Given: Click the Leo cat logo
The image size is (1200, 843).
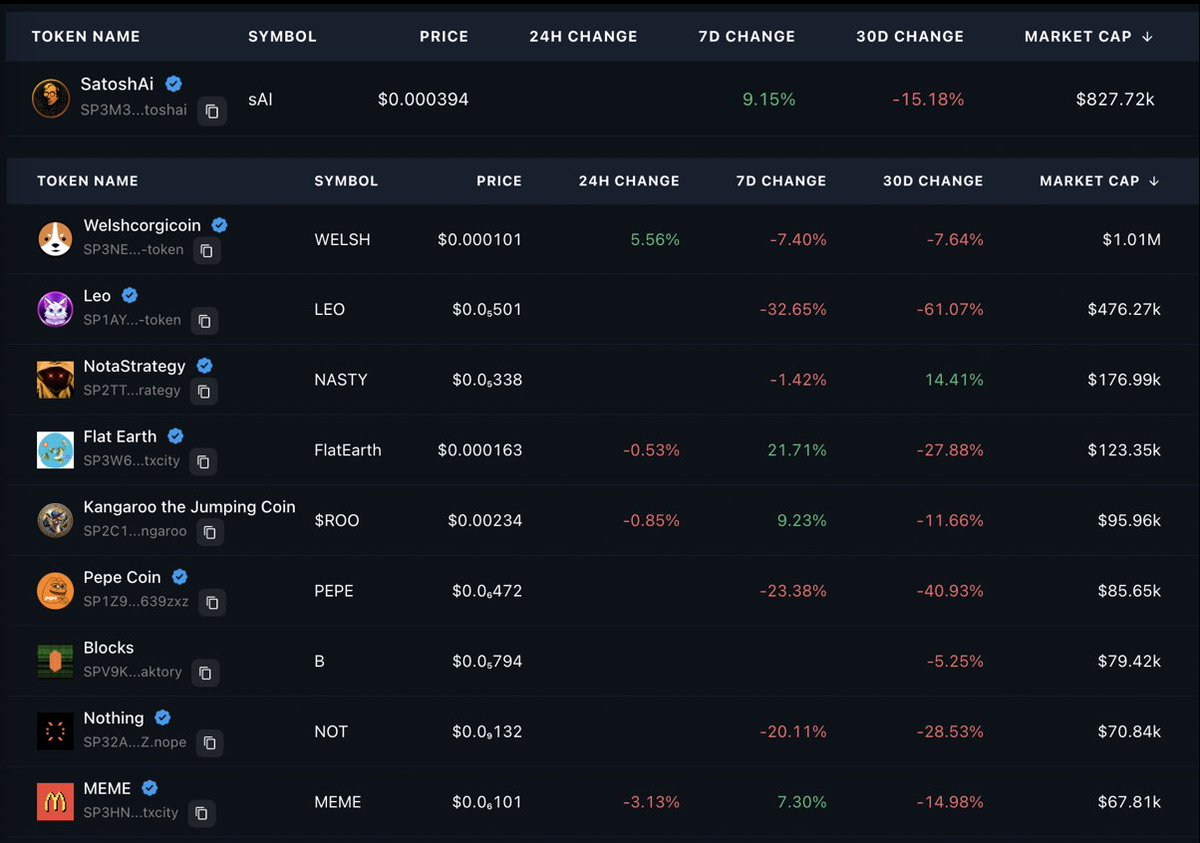Looking at the screenshot, I should [55, 309].
